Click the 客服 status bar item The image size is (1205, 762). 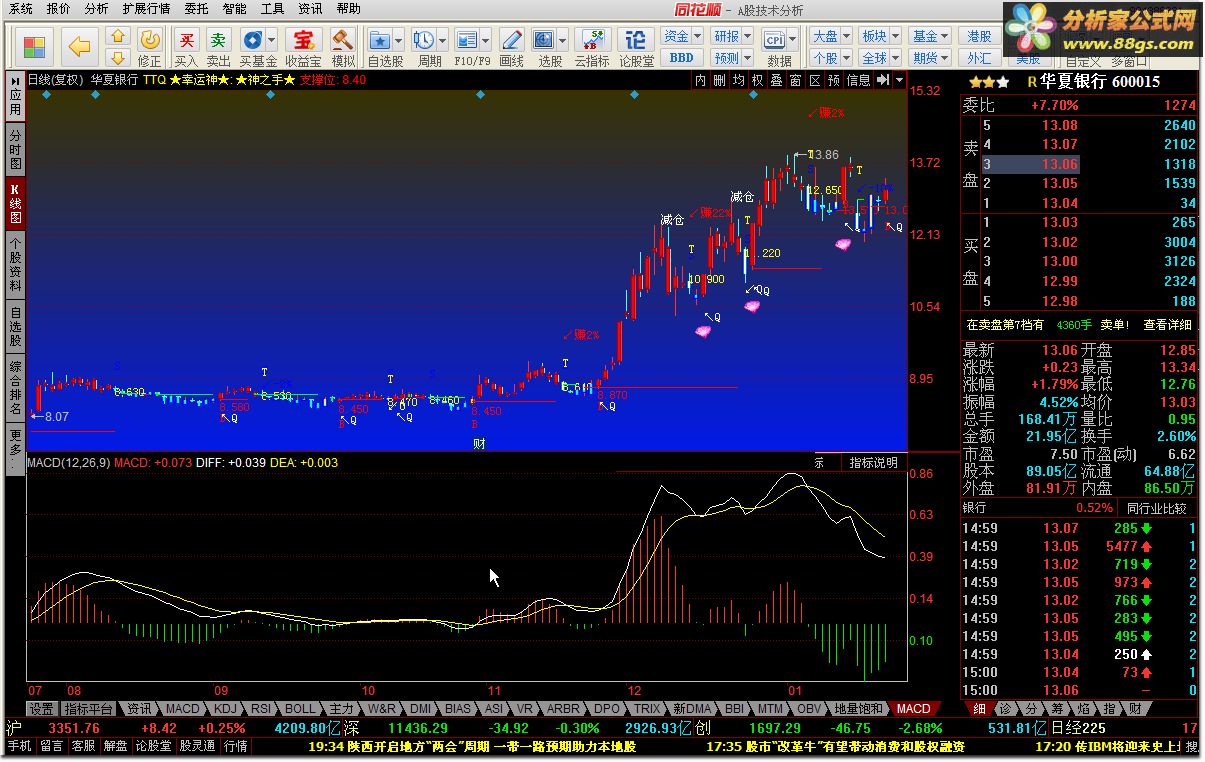tap(84, 745)
